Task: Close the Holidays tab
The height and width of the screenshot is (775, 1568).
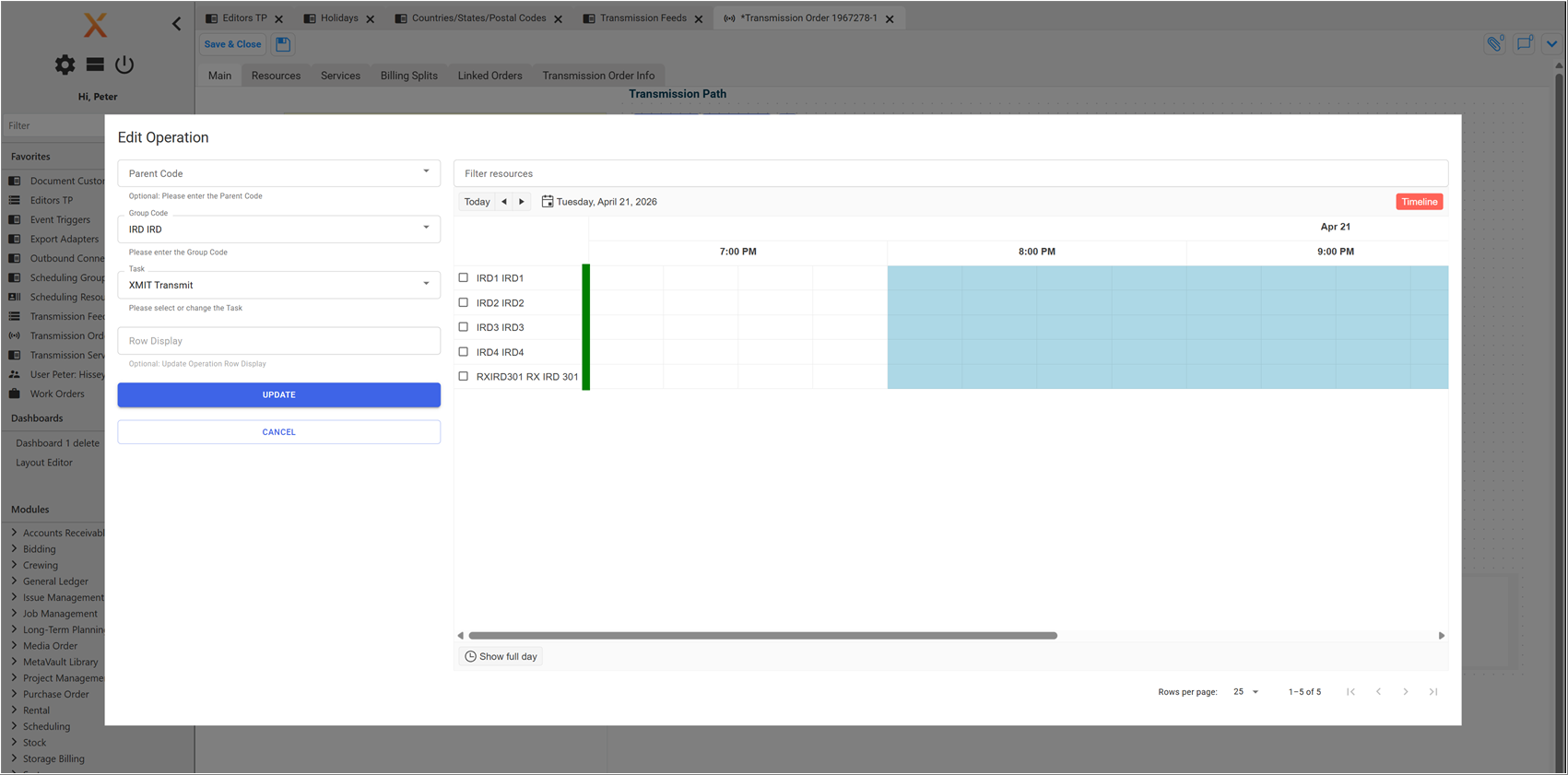Action: [371, 19]
